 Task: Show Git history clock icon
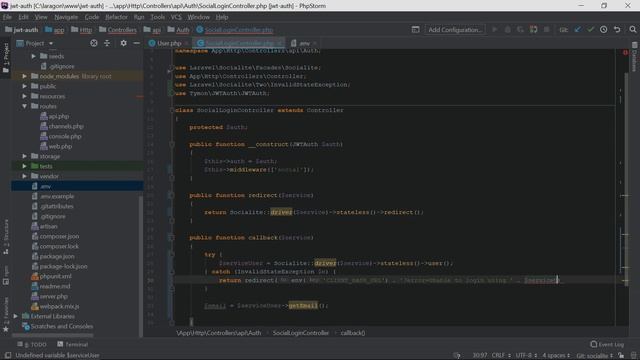click(603, 30)
